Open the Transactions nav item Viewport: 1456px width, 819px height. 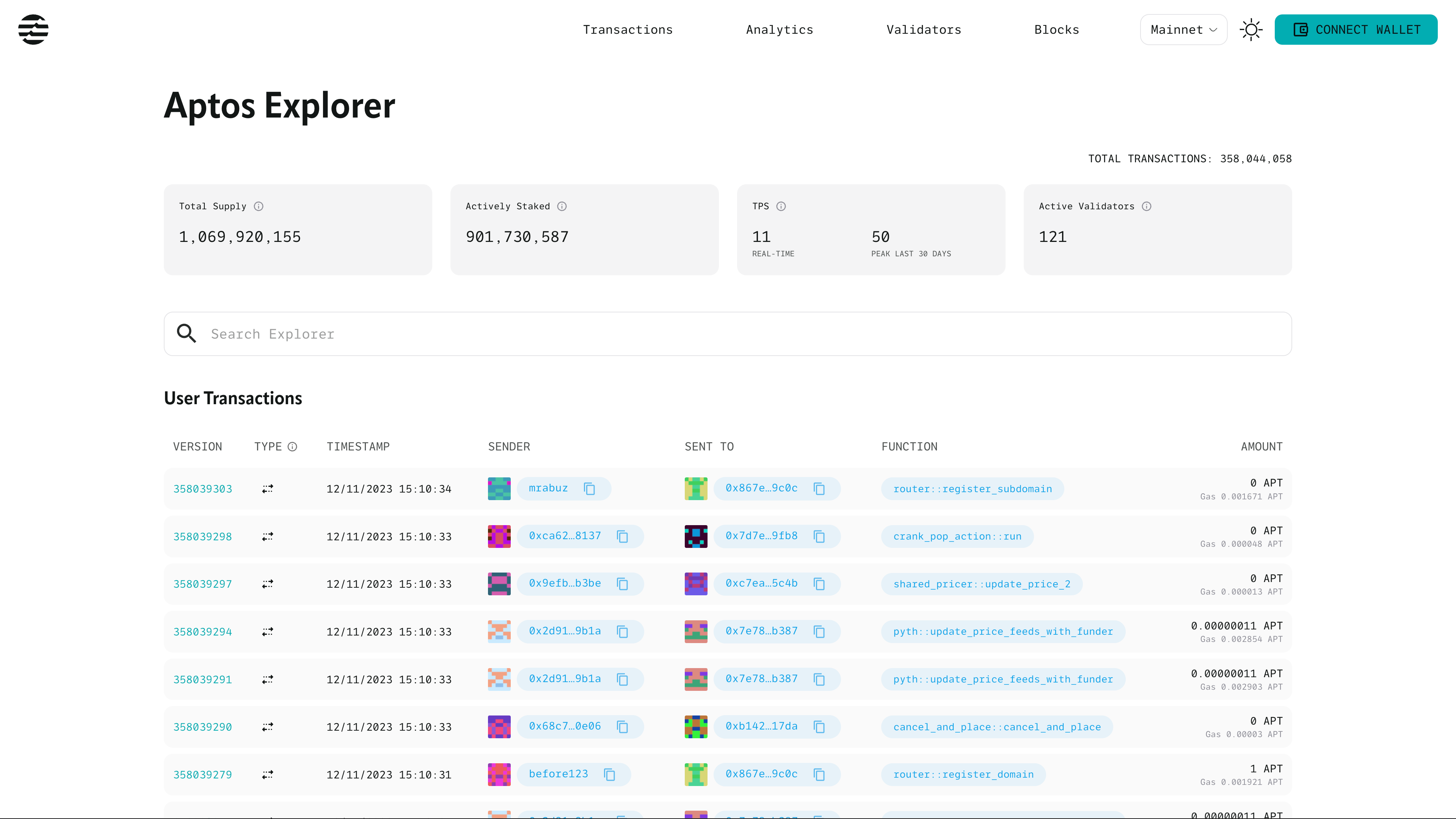tap(628, 30)
